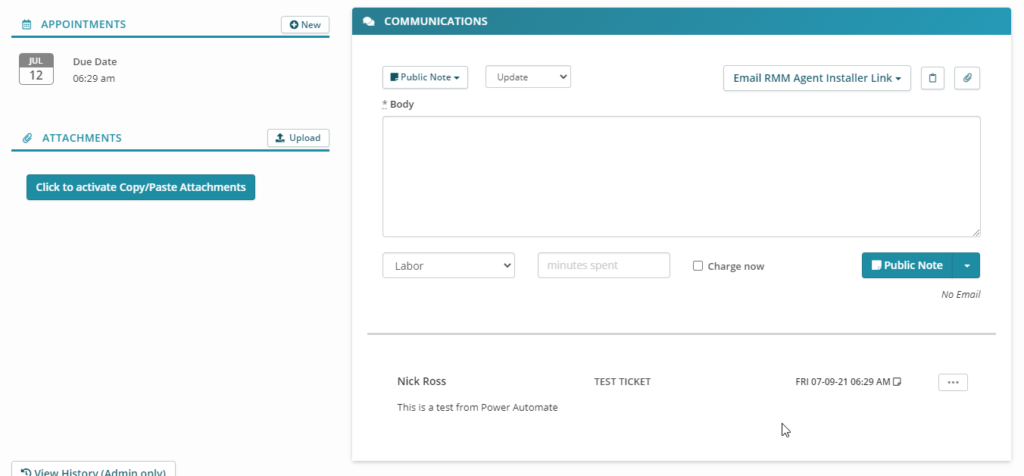Click the Communications speech bubble icon
Viewport: 1024px width, 476px height.
369,21
